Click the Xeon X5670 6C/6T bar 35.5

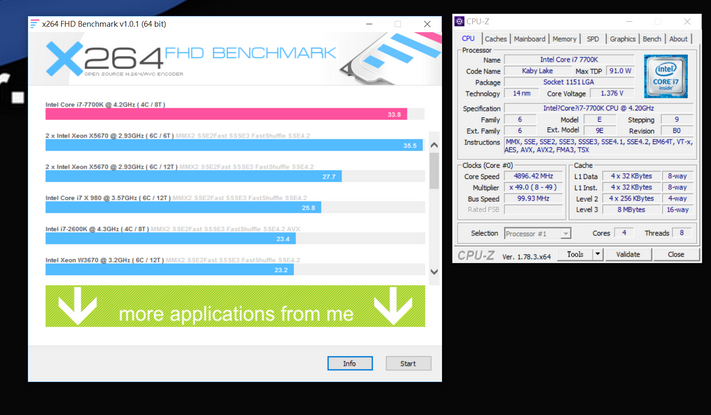[x=234, y=145]
